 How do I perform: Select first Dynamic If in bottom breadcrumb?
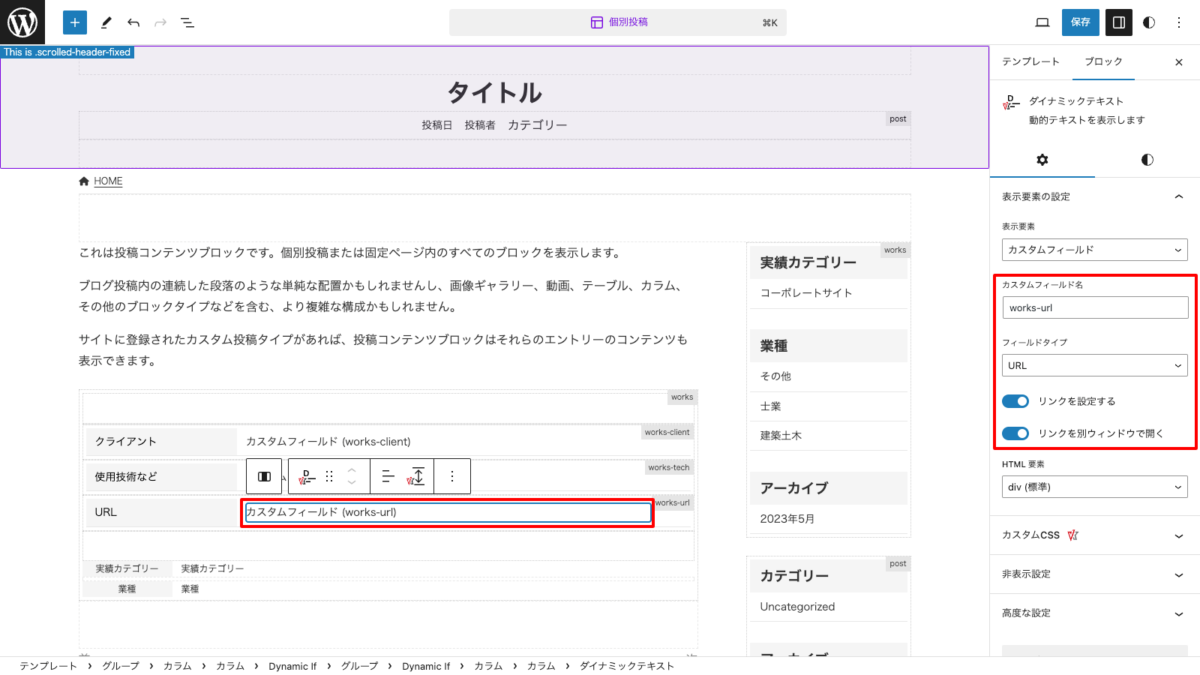(293, 665)
